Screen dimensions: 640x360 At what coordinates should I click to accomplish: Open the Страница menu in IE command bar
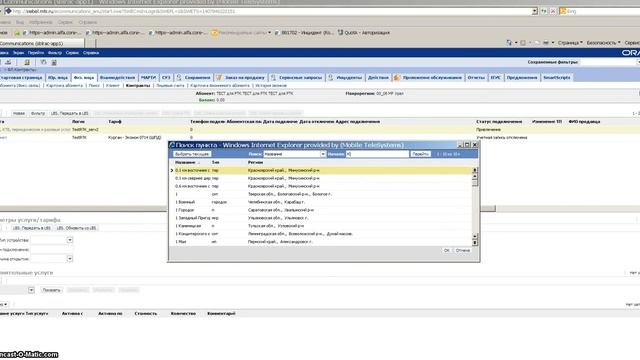[571, 42]
